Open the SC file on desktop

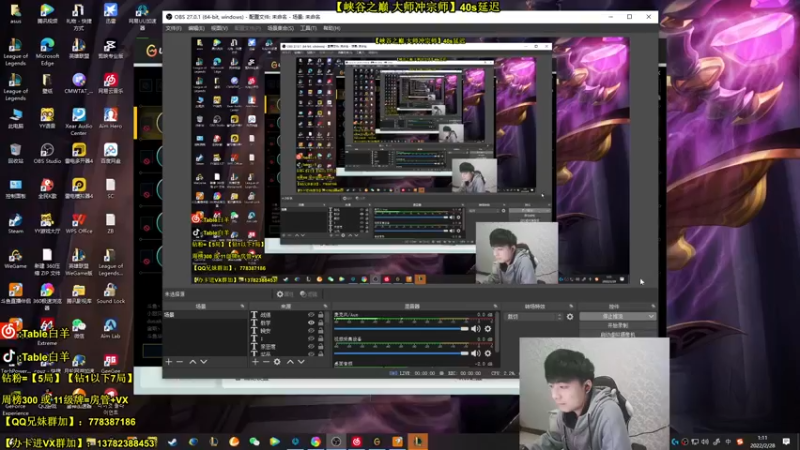[110, 188]
